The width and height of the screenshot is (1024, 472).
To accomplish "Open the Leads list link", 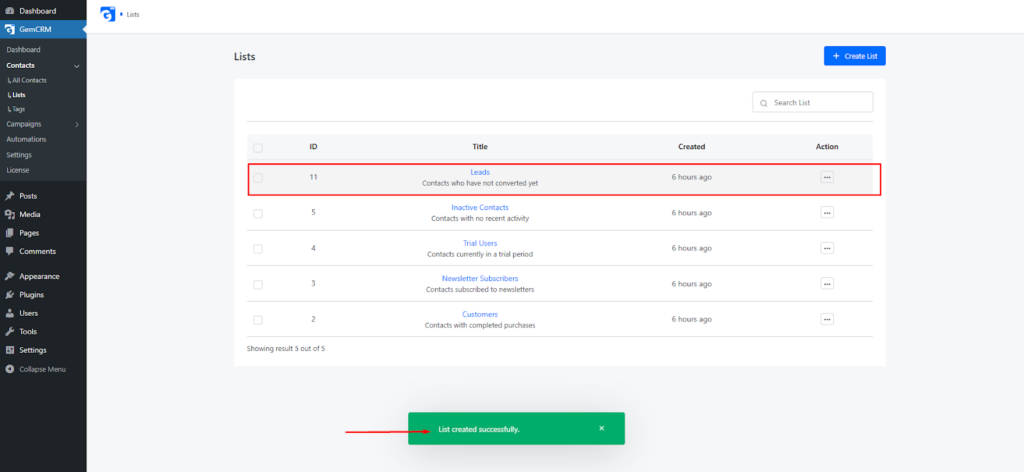I will point(480,172).
